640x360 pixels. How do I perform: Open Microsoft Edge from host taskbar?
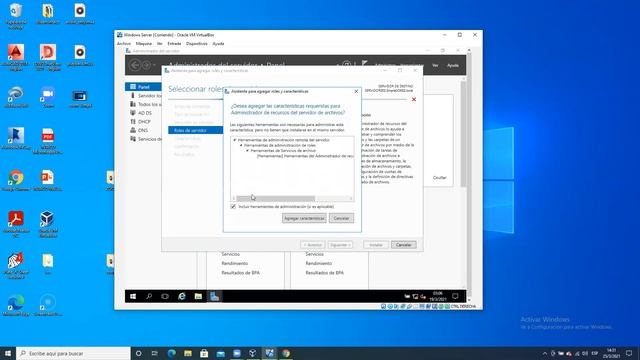(171, 353)
